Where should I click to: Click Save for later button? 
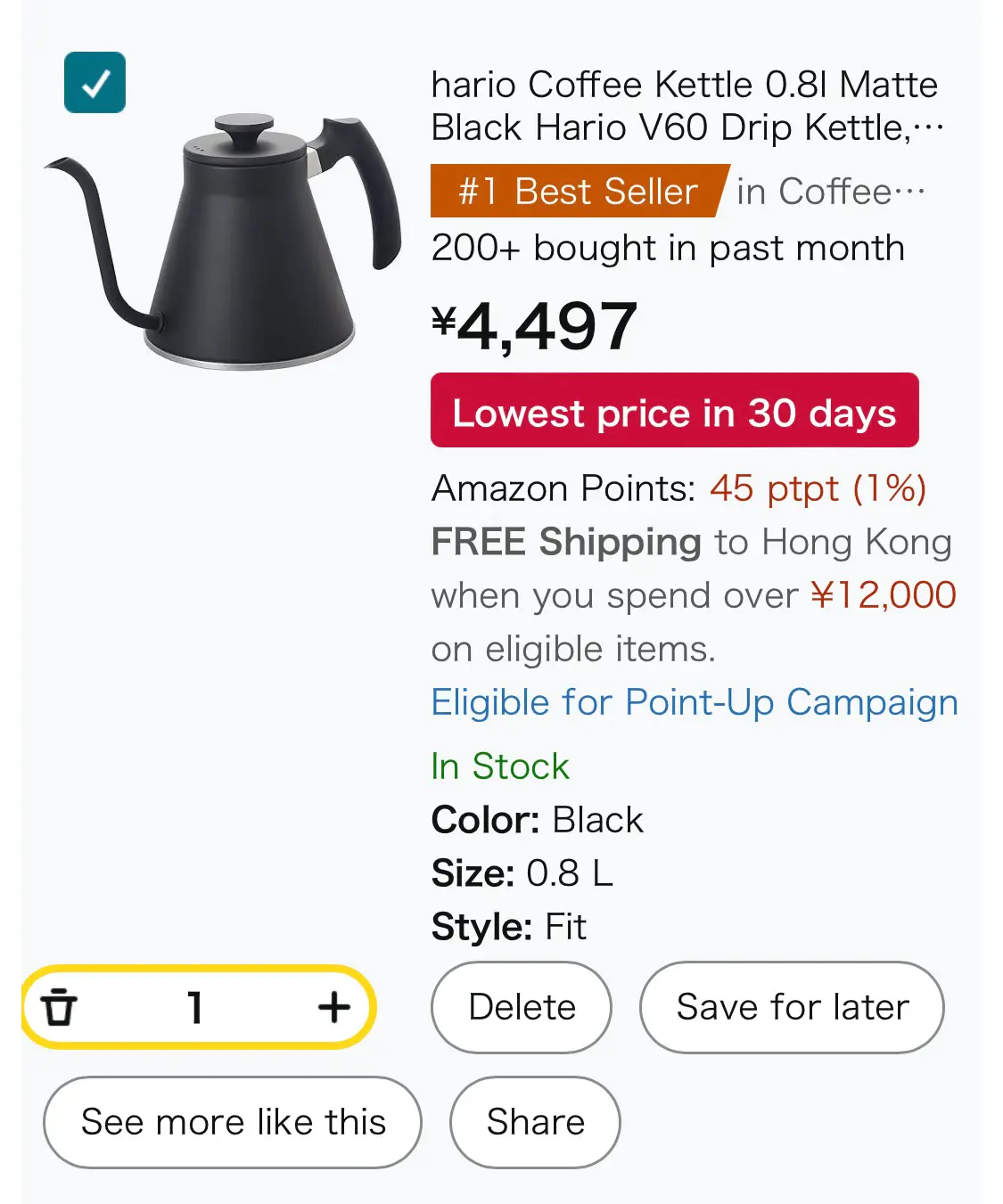[792, 1007]
